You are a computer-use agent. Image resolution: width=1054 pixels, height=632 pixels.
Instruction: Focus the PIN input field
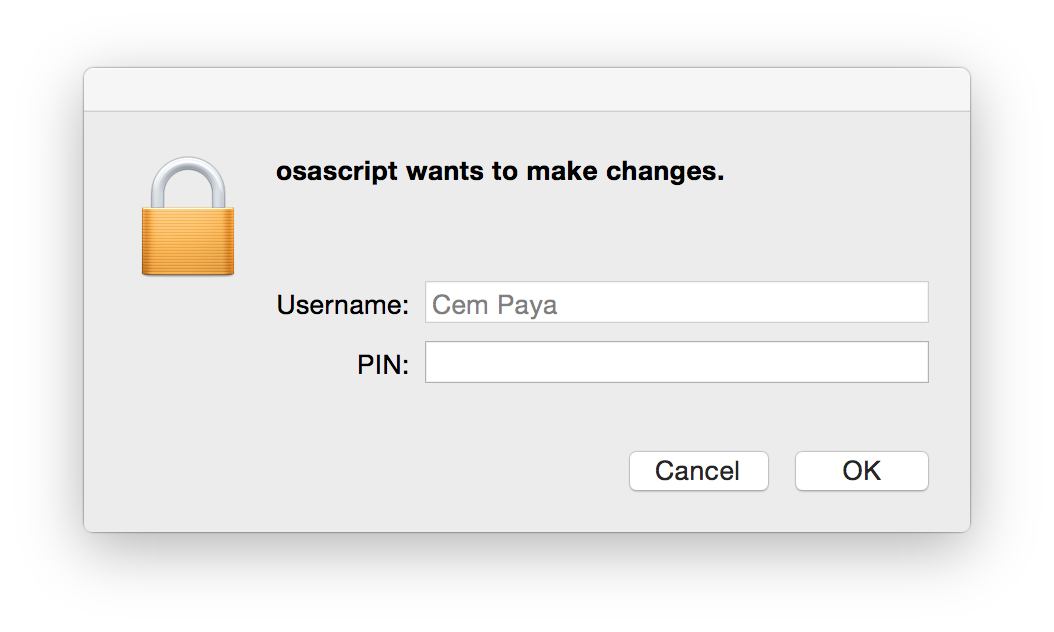tap(676, 362)
